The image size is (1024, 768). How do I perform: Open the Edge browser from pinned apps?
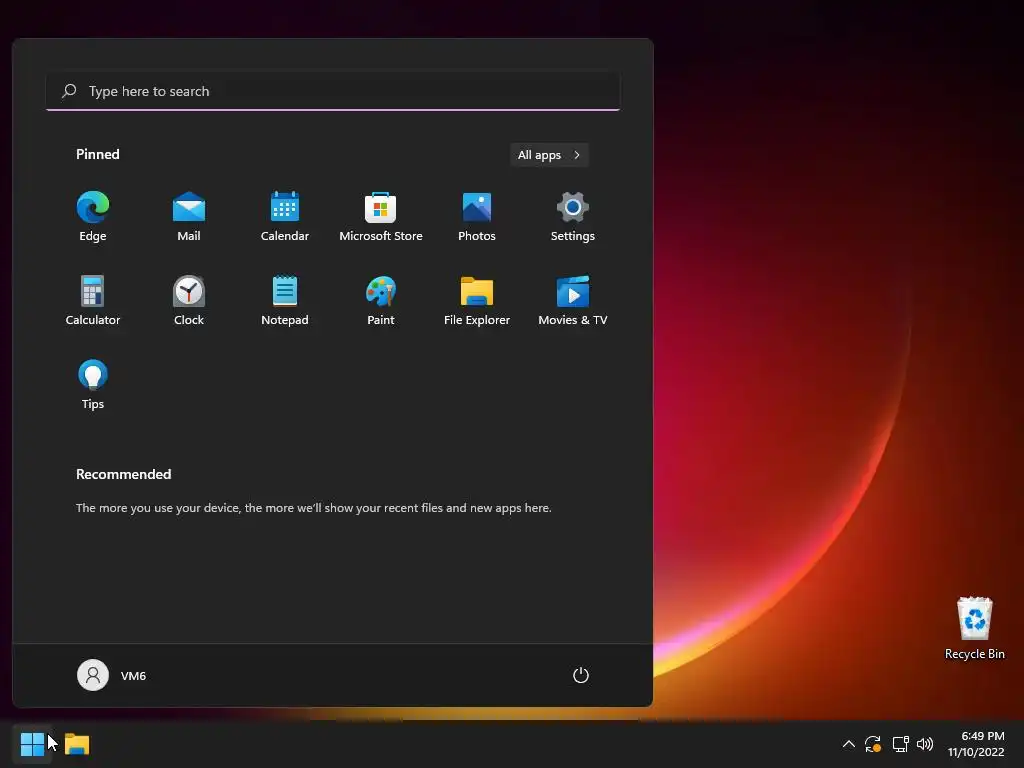coord(93,217)
